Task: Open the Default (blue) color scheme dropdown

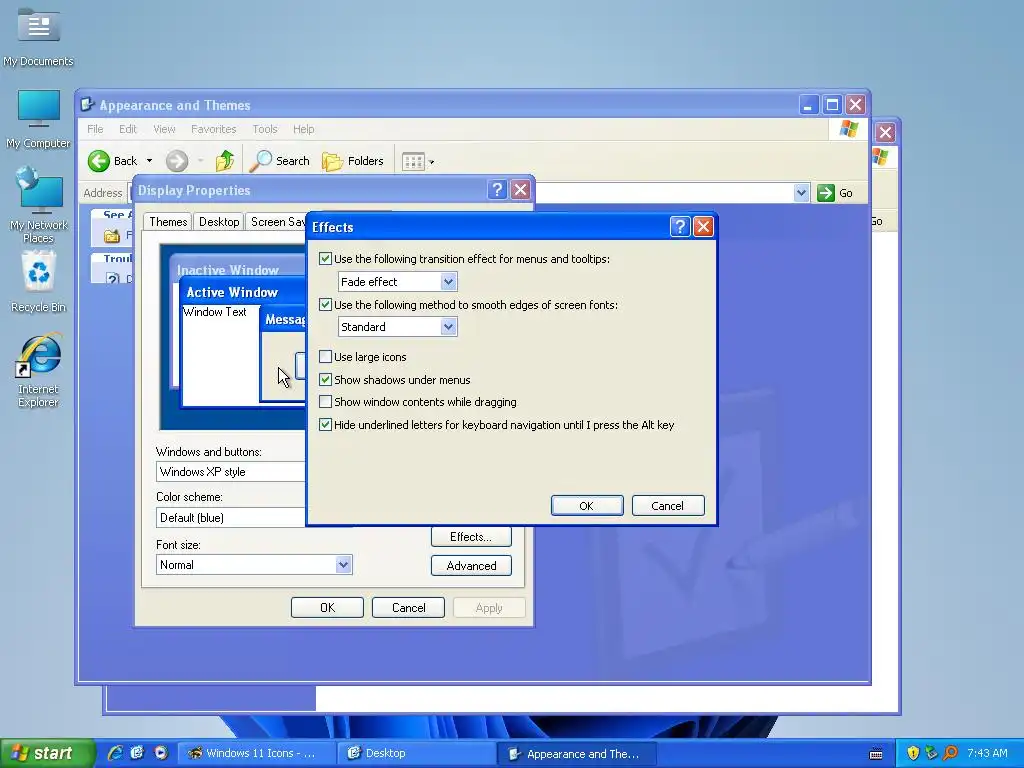Action: pyautogui.click(x=231, y=517)
